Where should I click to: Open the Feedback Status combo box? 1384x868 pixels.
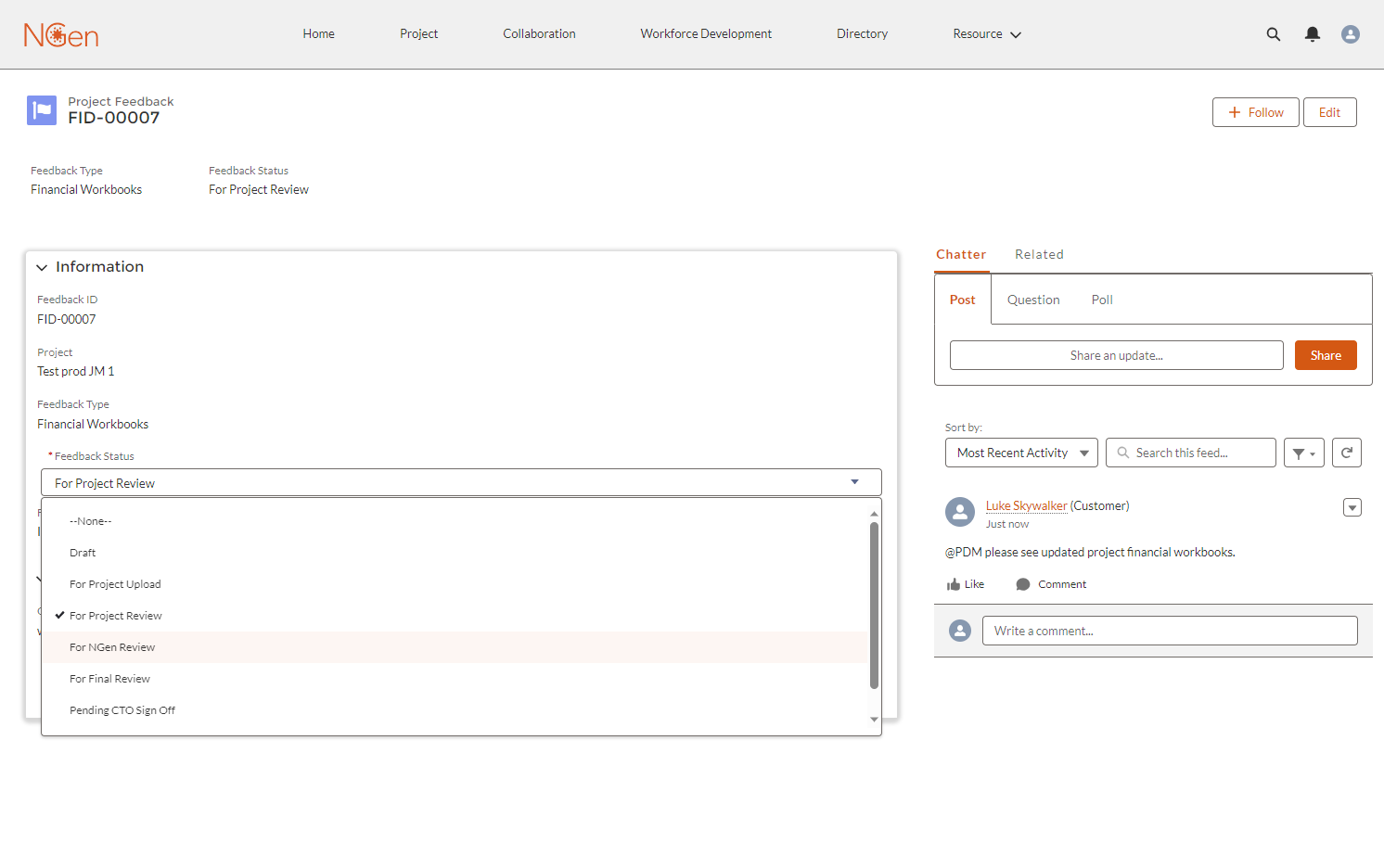461,482
